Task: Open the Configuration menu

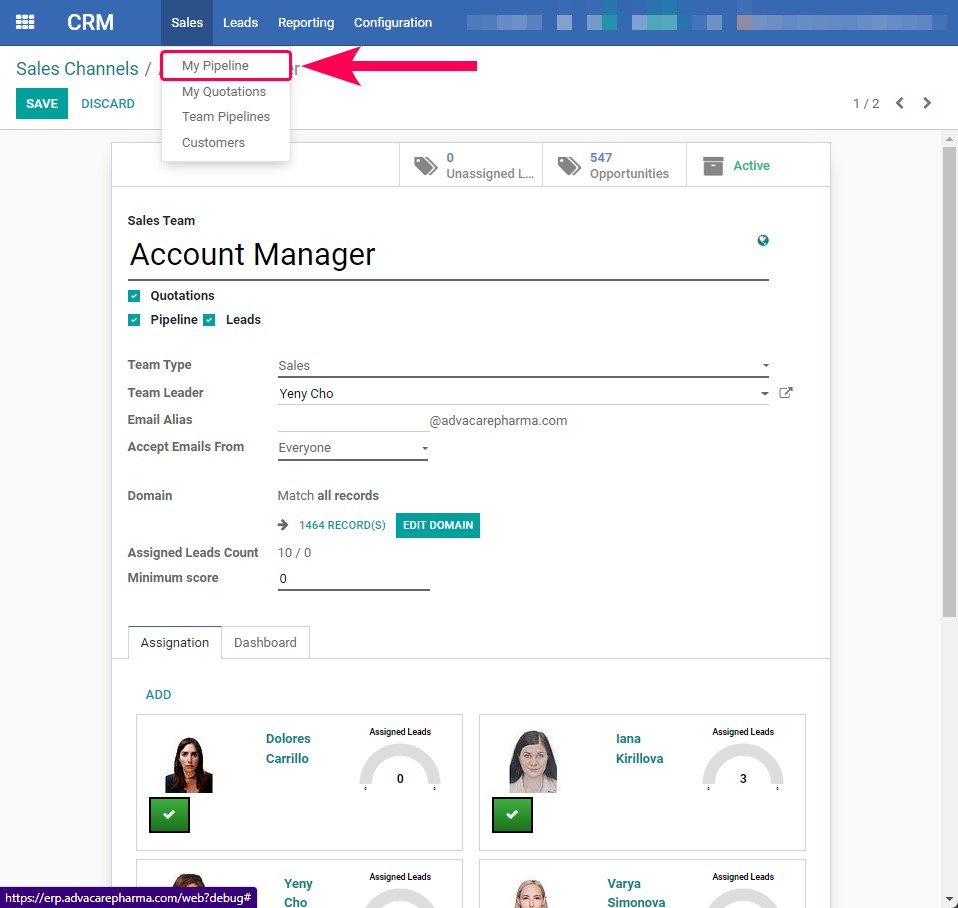Action: (x=393, y=23)
